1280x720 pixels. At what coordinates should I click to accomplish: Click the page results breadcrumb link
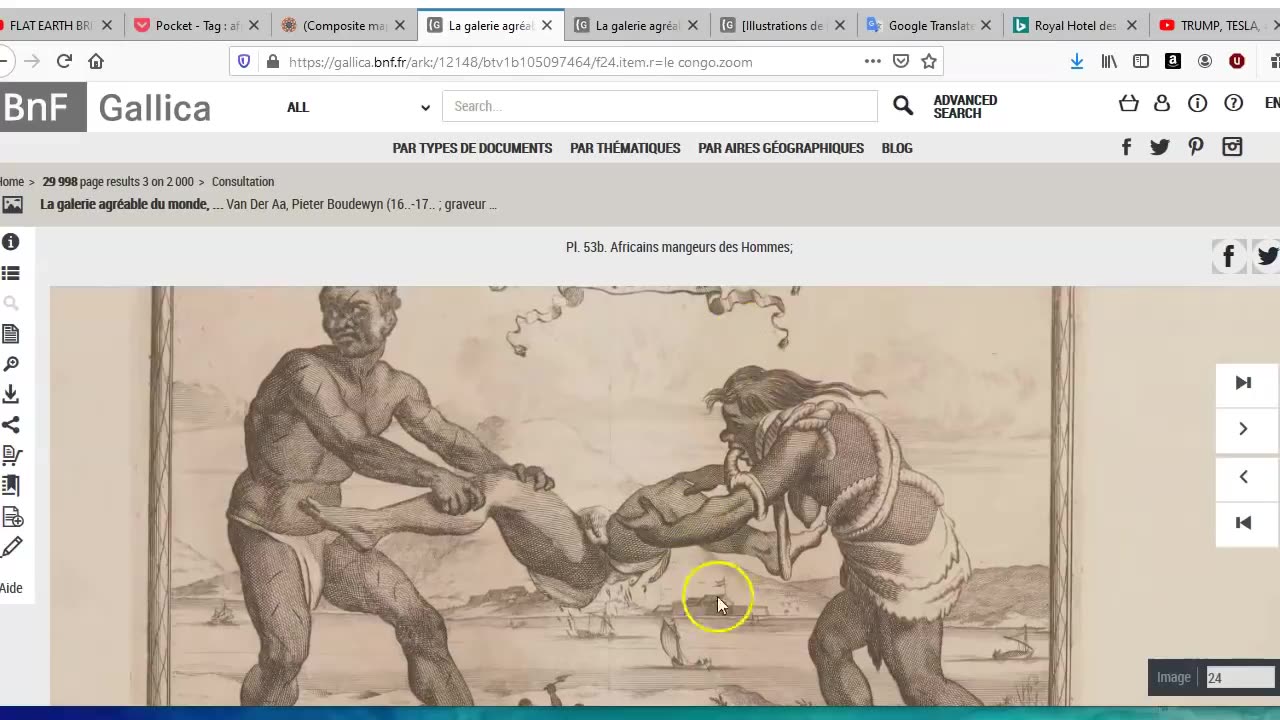tap(118, 182)
